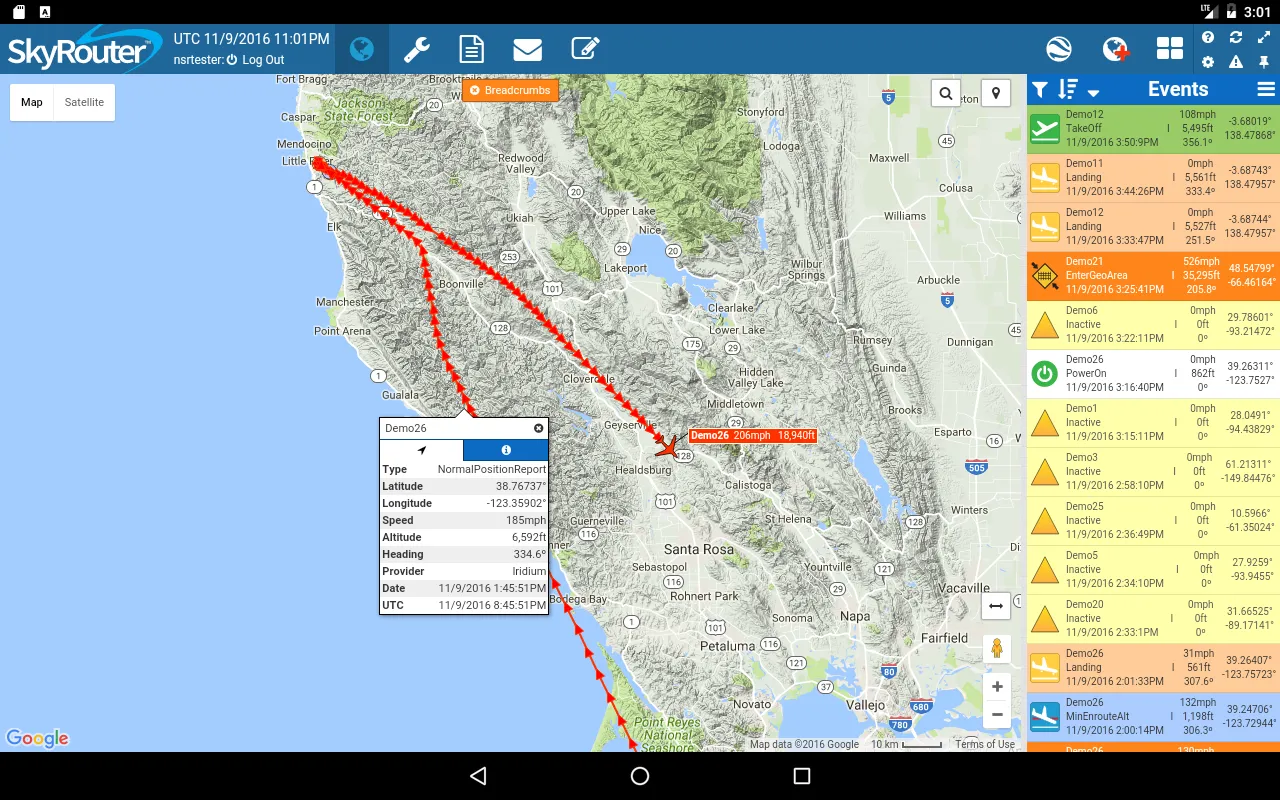1280x800 pixels.
Task: Open the document reports icon
Action: point(472,49)
